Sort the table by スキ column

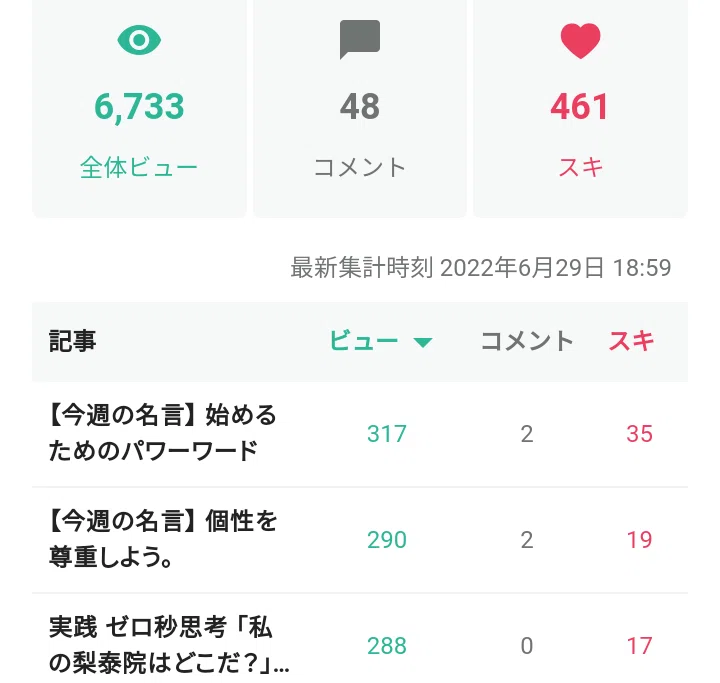pyautogui.click(x=631, y=341)
